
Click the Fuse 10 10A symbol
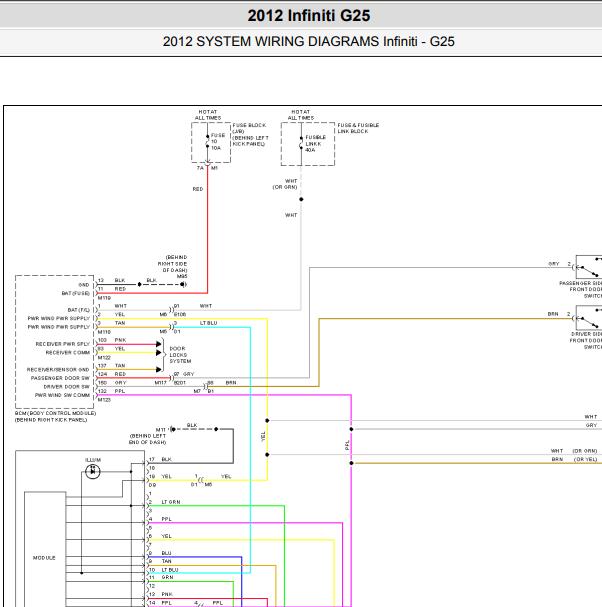point(208,141)
